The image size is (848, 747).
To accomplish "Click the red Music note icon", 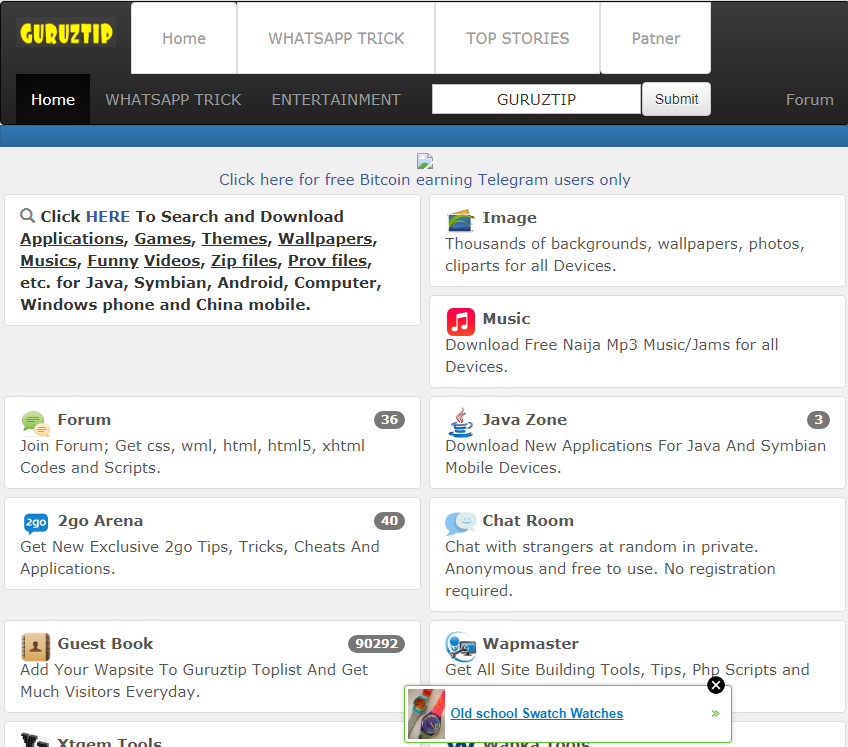I will [x=460, y=321].
